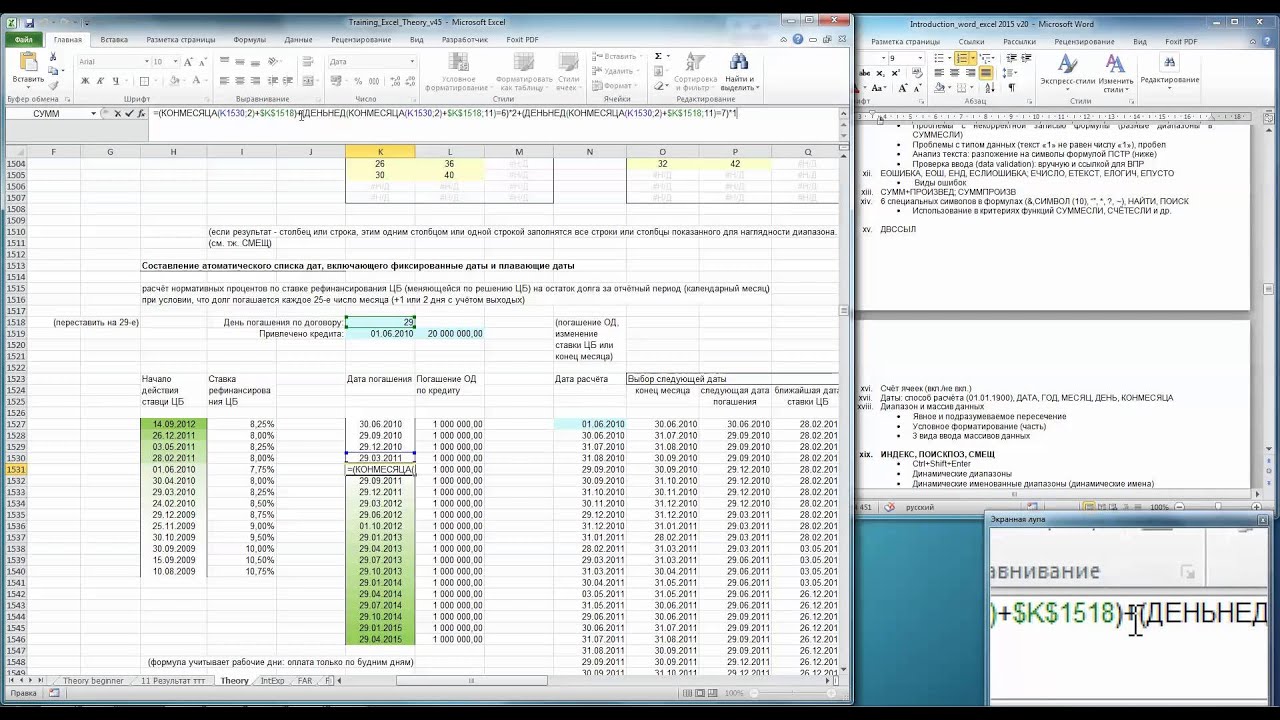Click column header K in Excel
The image size is (1280, 720).
click(x=380, y=152)
